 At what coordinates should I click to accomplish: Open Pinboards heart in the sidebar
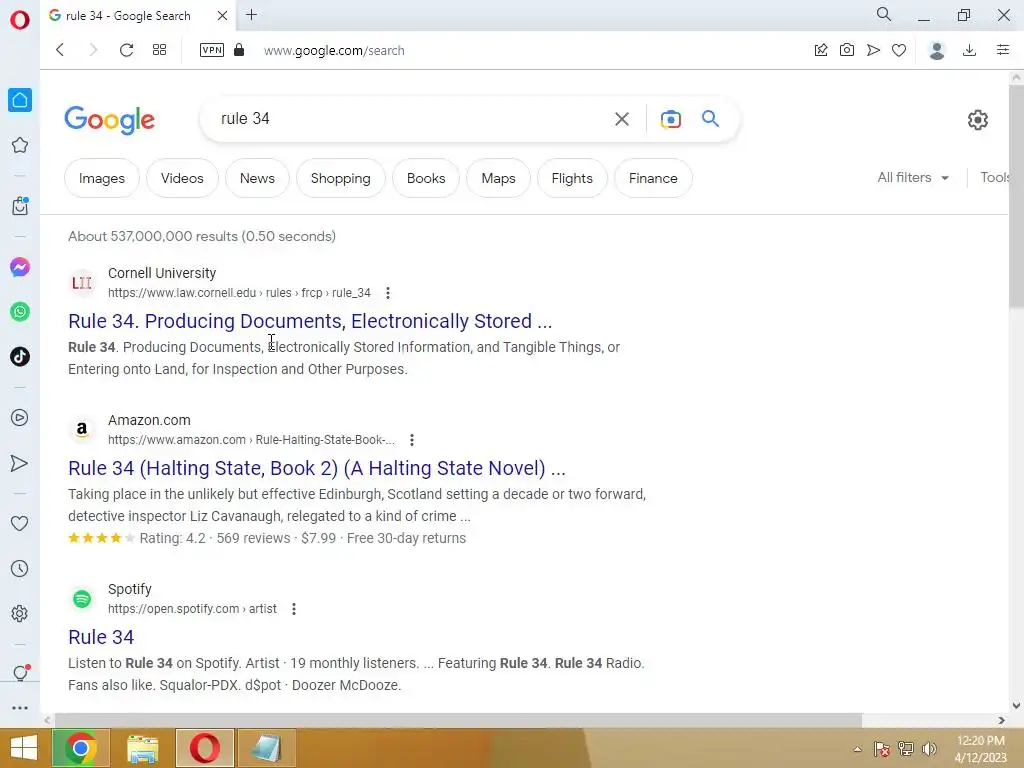pyautogui.click(x=20, y=523)
